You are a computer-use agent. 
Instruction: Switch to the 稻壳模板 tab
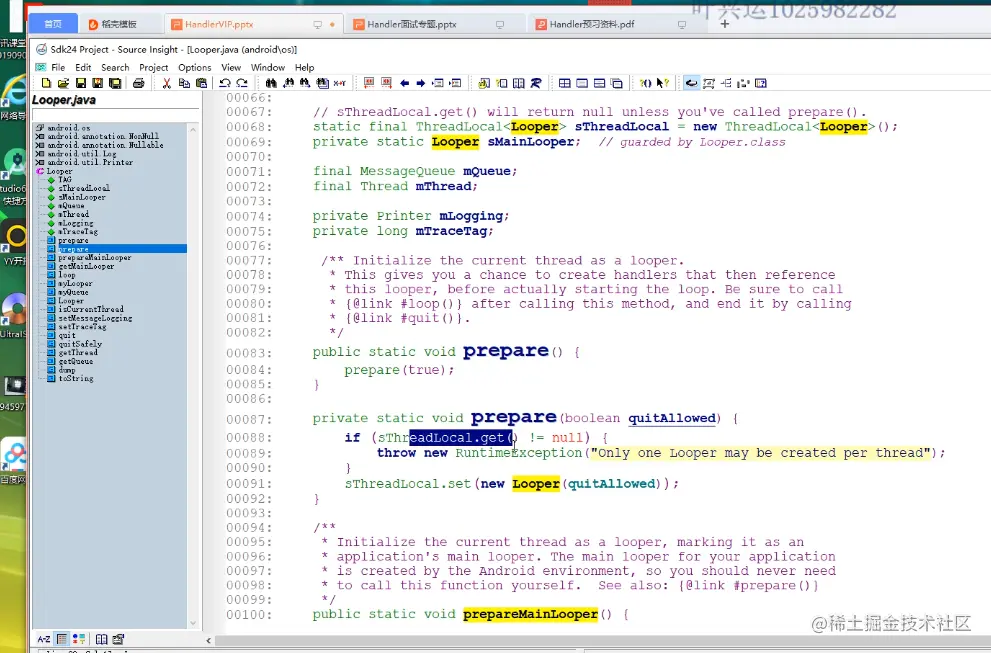coord(119,24)
